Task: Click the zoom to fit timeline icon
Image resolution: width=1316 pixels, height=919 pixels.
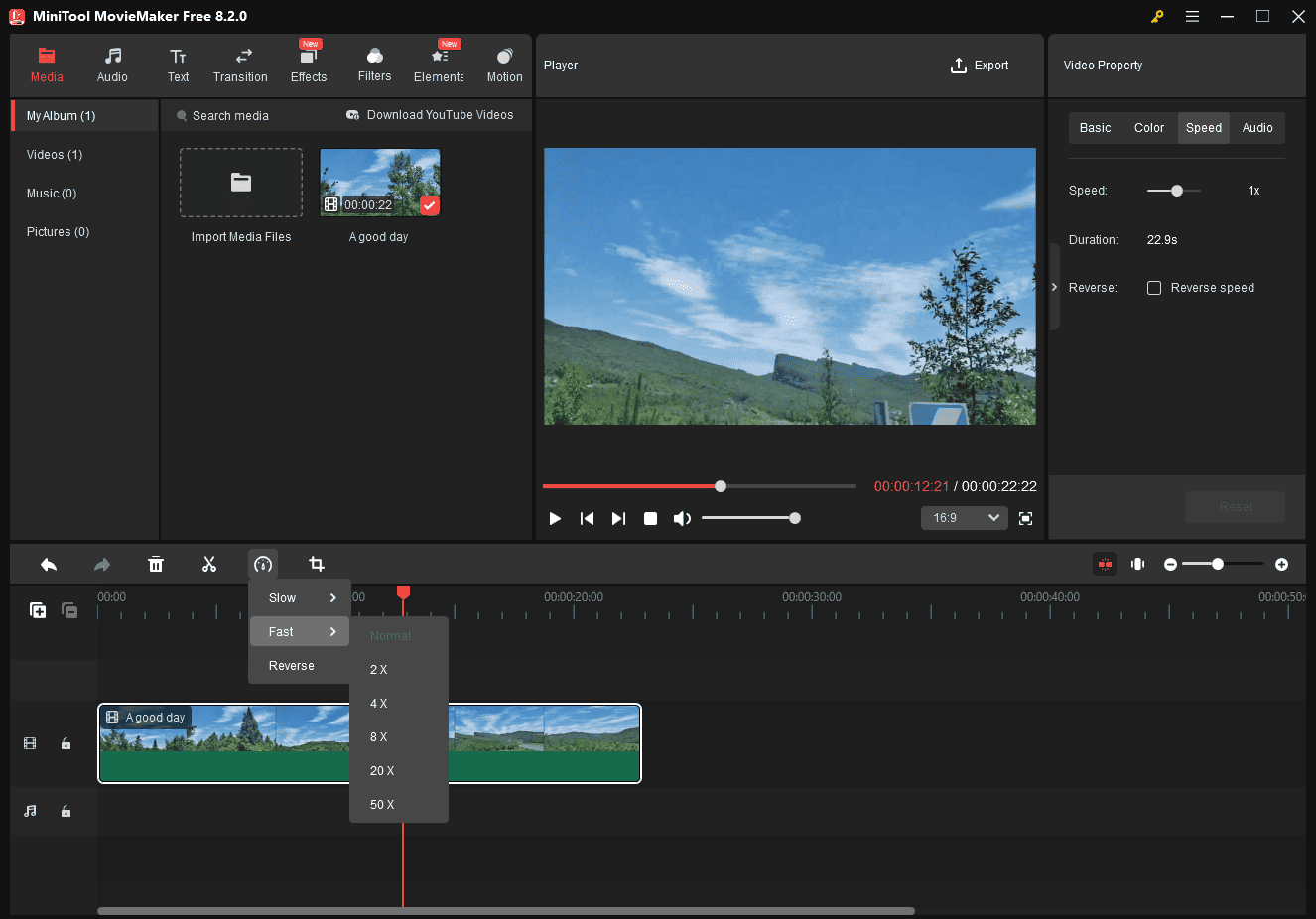Action: pos(1138,564)
